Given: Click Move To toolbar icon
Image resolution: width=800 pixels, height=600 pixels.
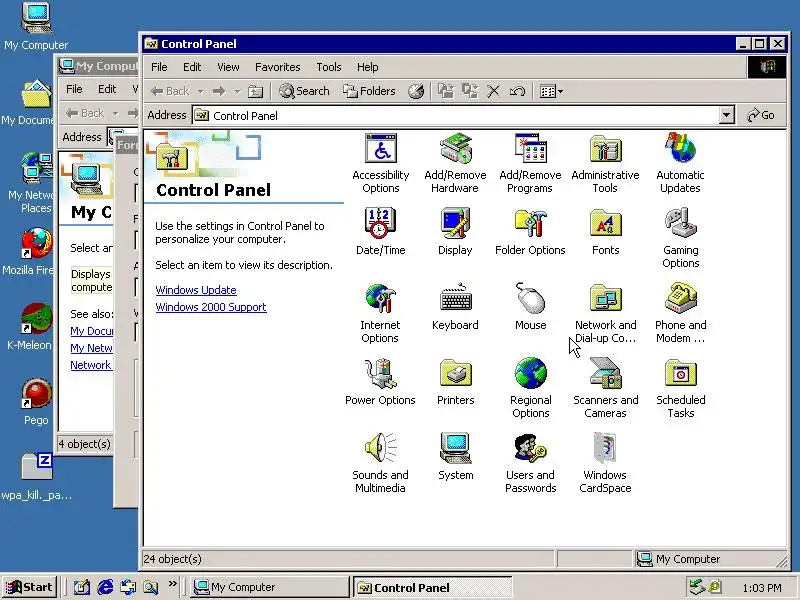Looking at the screenshot, I should point(445,91).
